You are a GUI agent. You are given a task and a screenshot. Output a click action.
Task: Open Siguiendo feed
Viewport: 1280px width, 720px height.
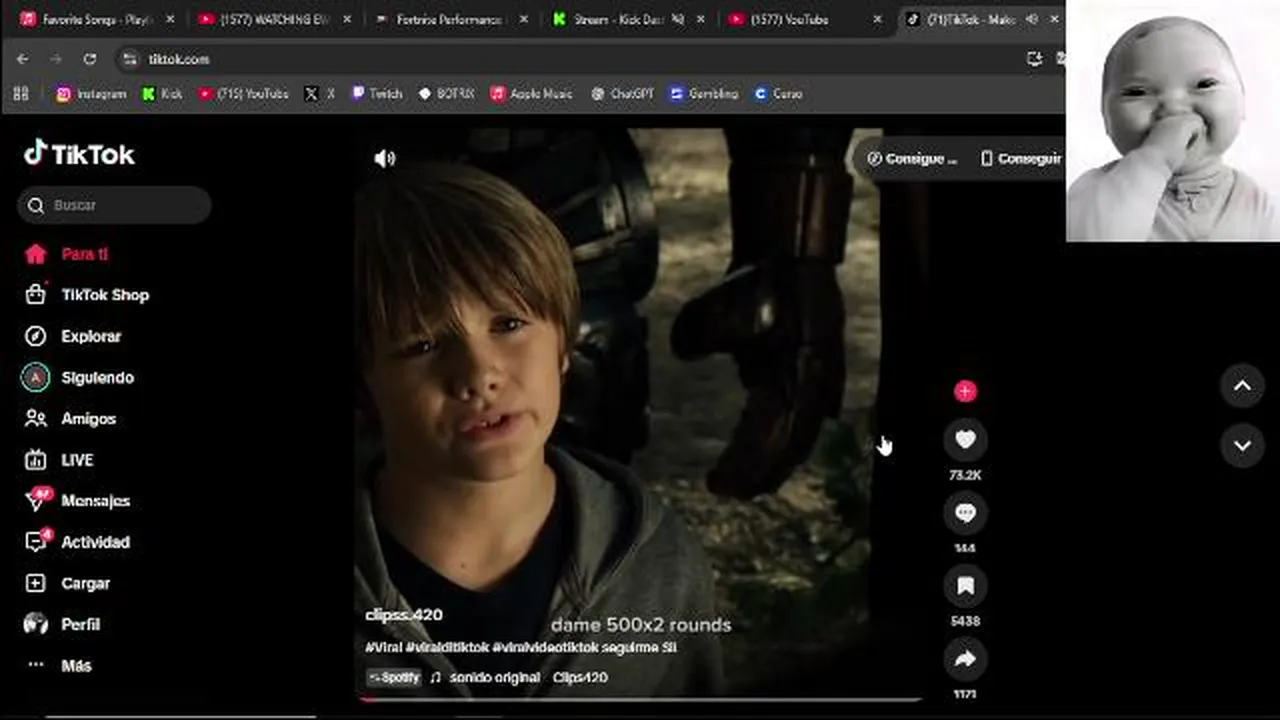78,377
